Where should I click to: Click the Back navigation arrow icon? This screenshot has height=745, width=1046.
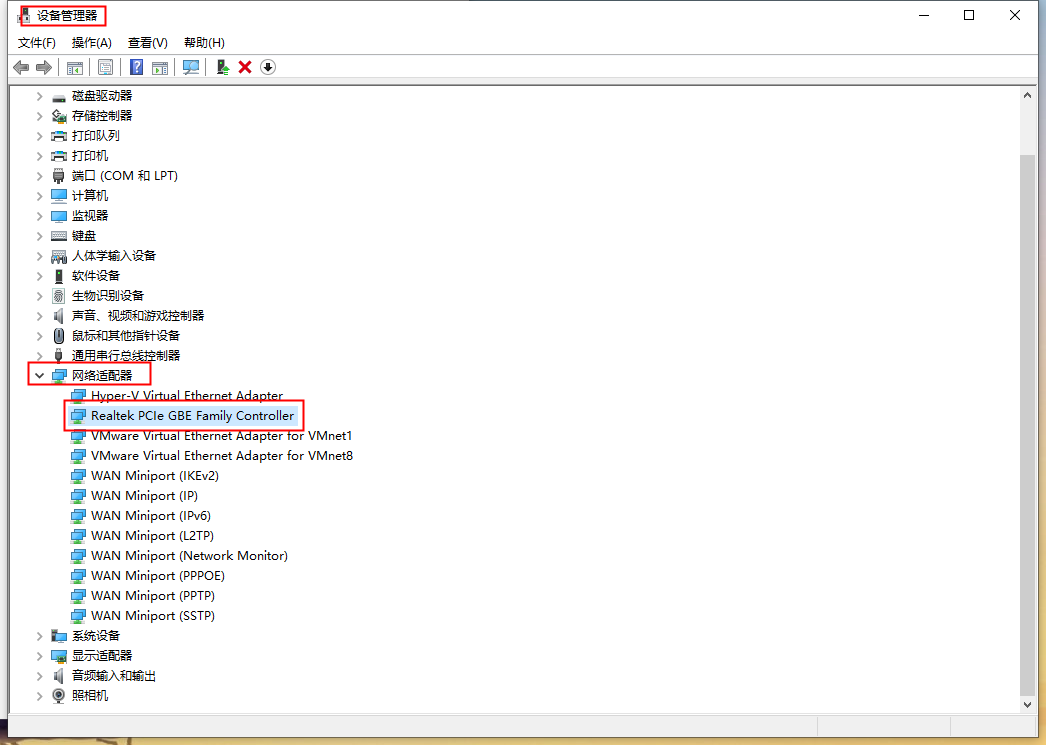(x=22, y=67)
